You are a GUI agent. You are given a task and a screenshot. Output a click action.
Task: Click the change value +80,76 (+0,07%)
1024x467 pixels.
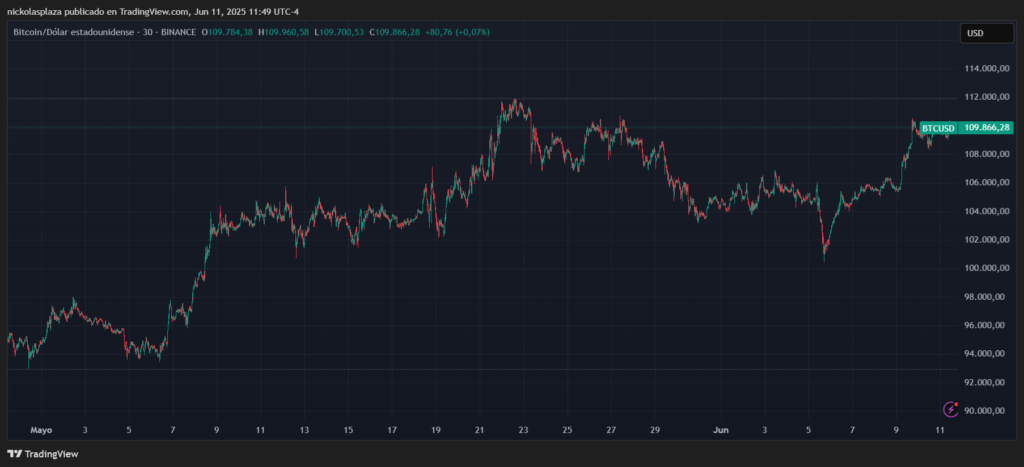click(x=457, y=32)
